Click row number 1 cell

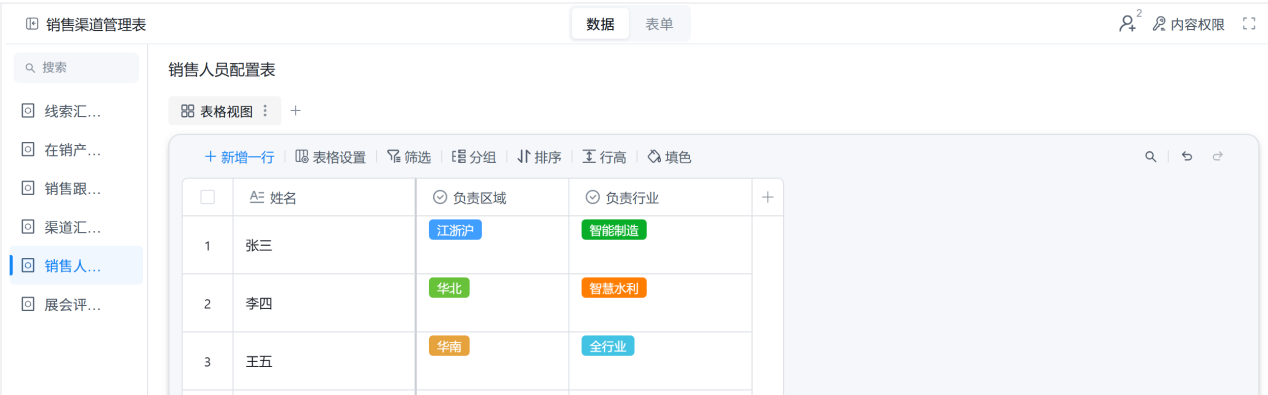coord(207,245)
